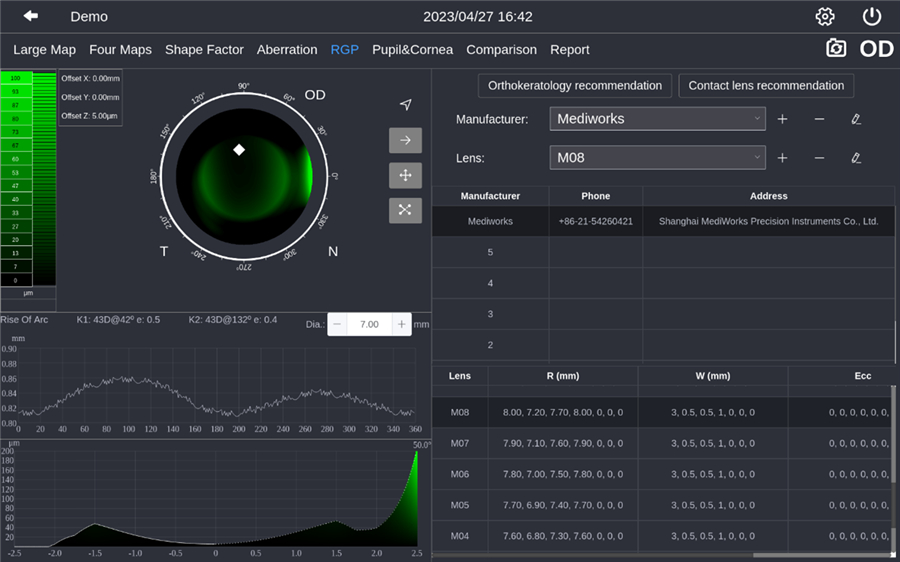Click Orthokeratology recommendation button
The width and height of the screenshot is (900, 562).
pyautogui.click(x=575, y=86)
